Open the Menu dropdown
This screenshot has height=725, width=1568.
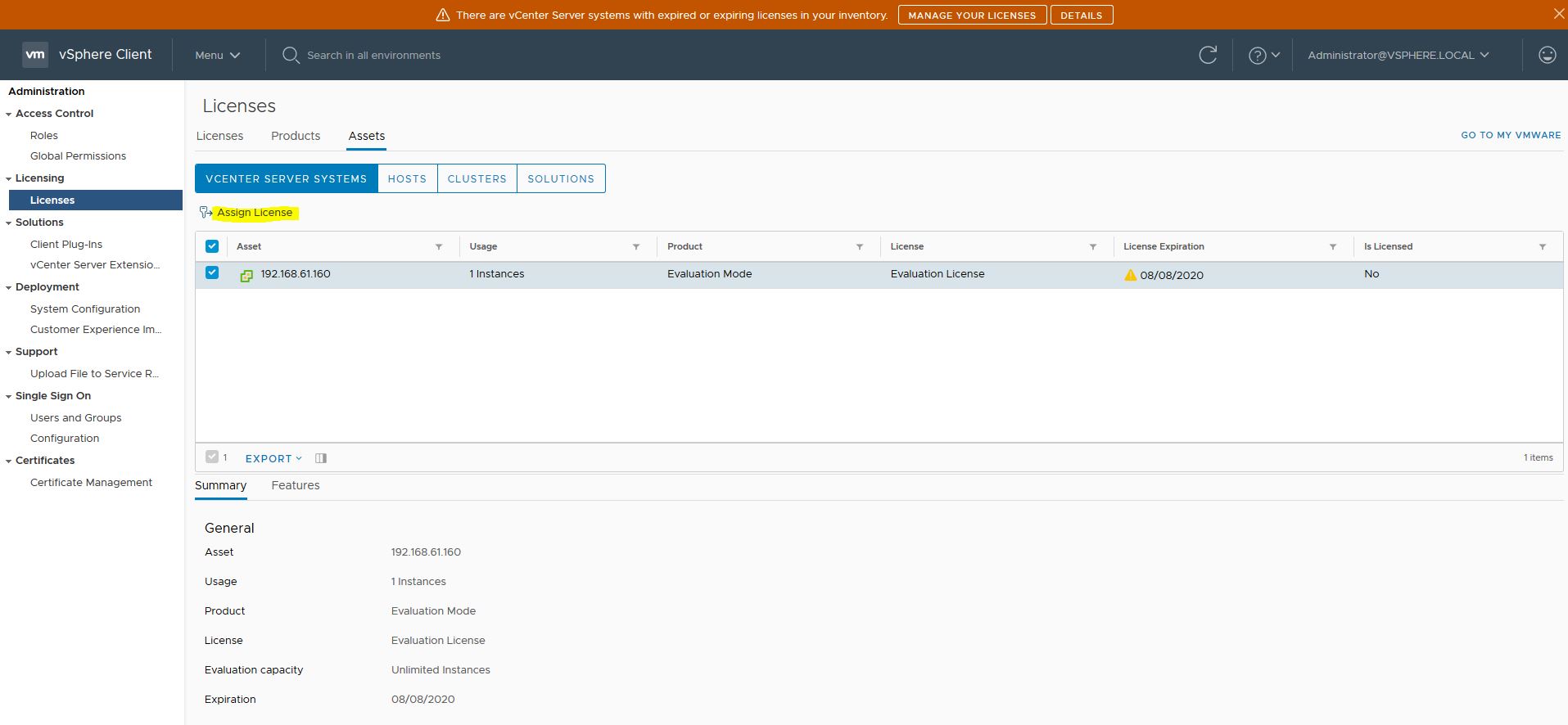(217, 55)
